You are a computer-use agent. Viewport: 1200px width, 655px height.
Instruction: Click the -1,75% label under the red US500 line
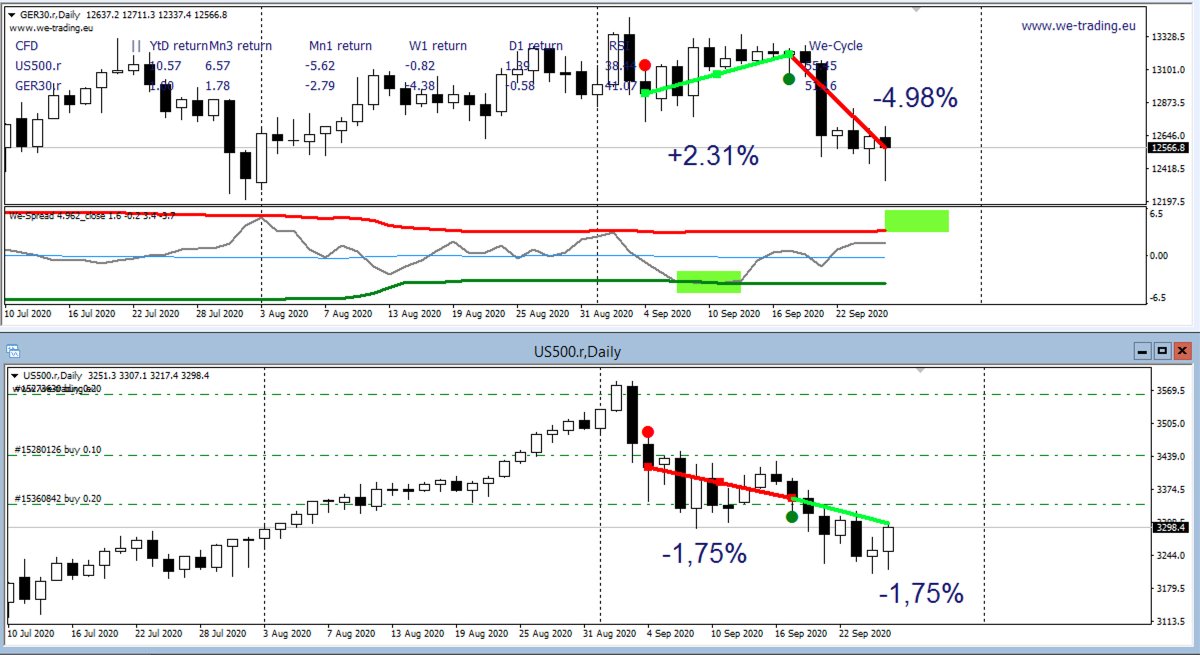tap(704, 553)
